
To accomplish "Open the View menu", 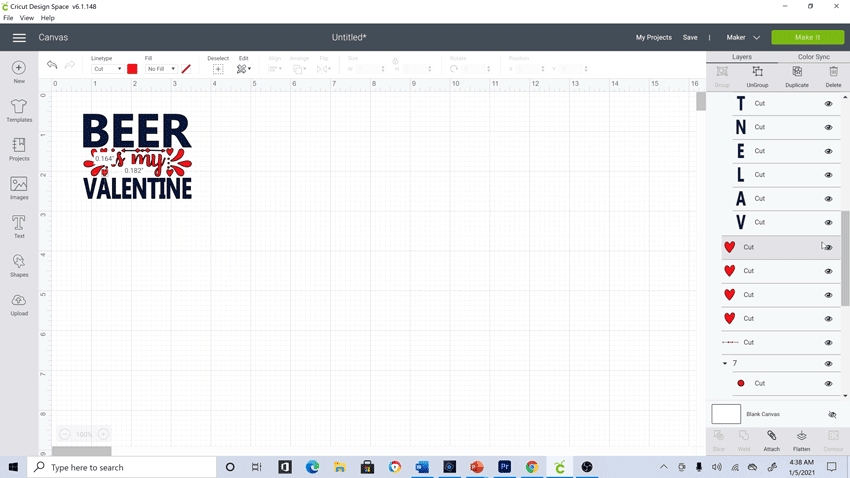I will click(x=27, y=18).
